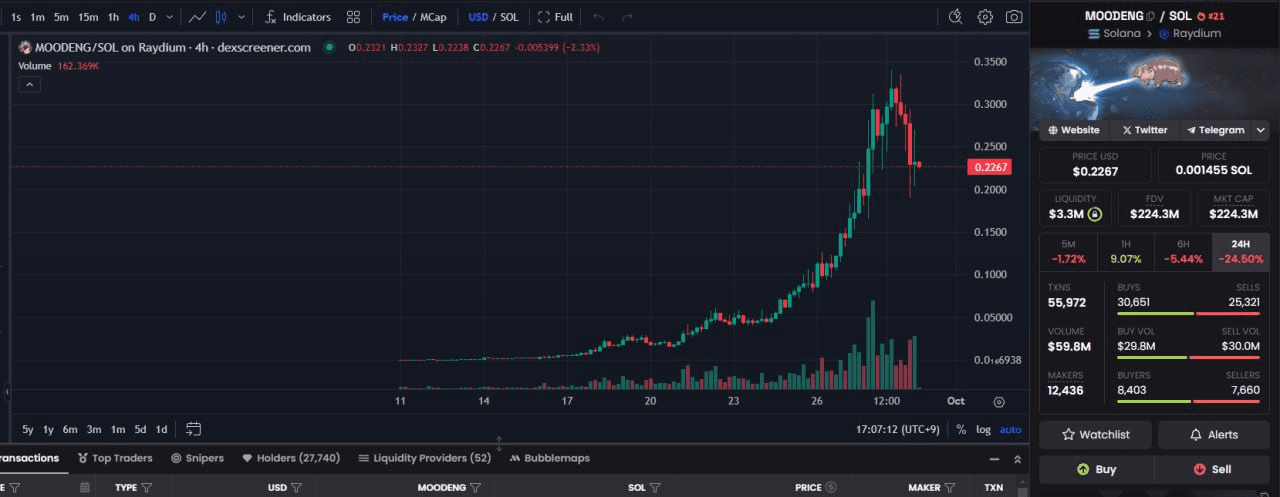The width and height of the screenshot is (1280, 497).
Task: Set chart range to 1d
Action: [x=161, y=429]
